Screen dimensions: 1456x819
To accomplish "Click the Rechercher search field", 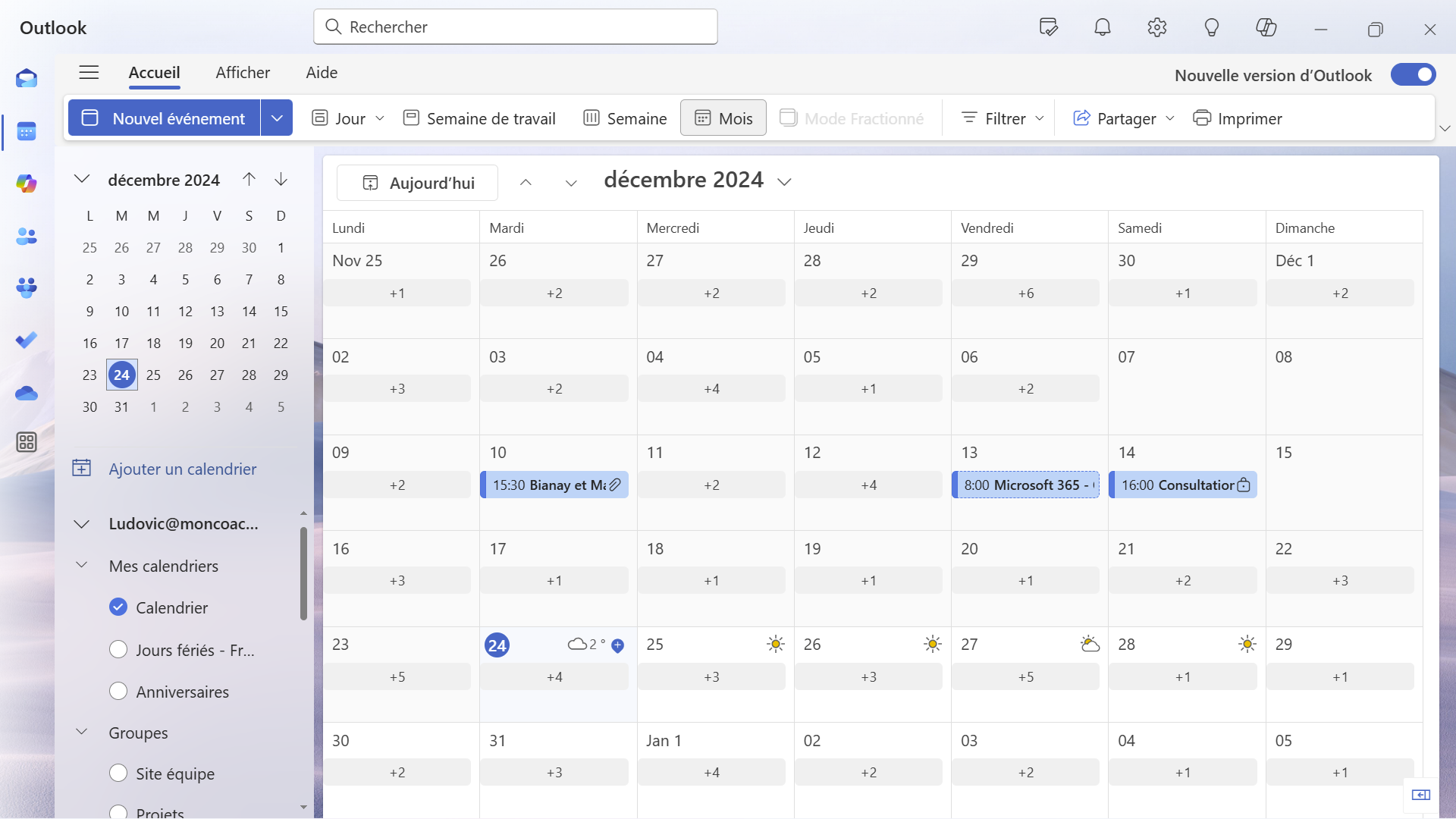I will coord(516,27).
